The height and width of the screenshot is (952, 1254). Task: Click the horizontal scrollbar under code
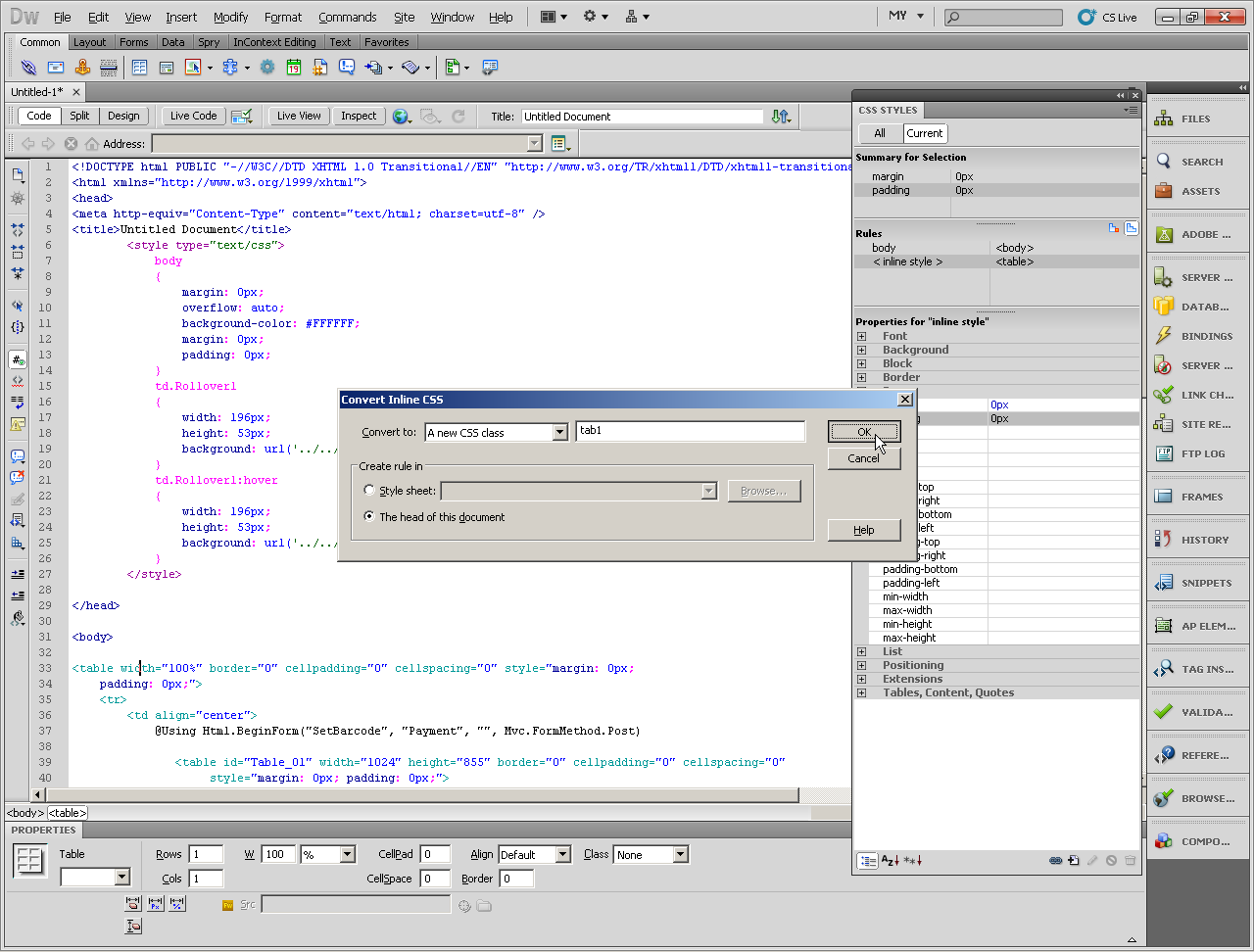pyautogui.click(x=421, y=795)
